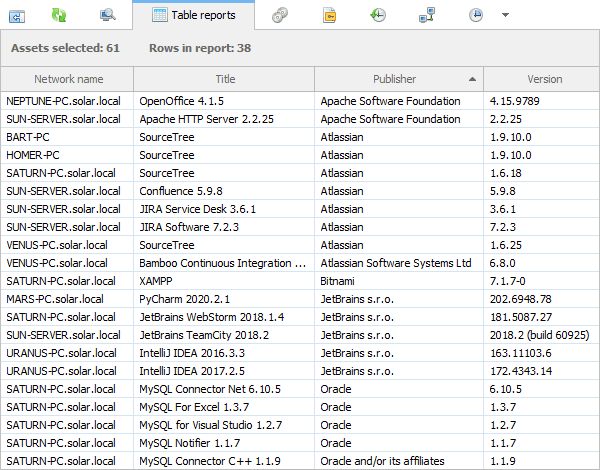
Task: Click version 172.4343.14 cell
Action: pos(541,371)
